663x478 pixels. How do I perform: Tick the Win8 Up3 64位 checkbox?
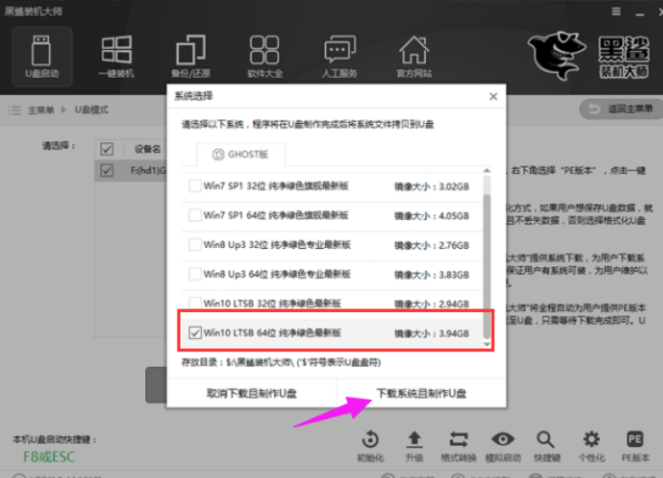[x=195, y=273]
